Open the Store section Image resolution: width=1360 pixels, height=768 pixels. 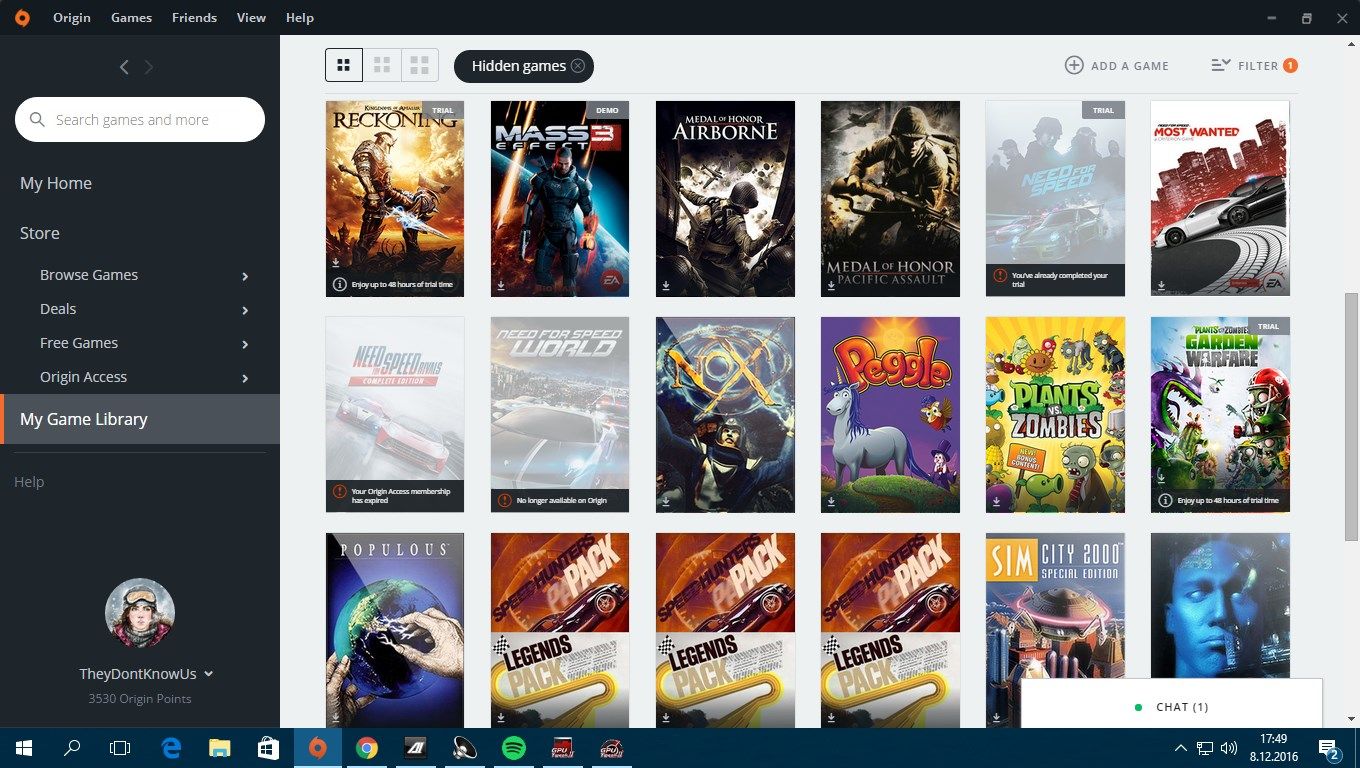[x=40, y=233]
